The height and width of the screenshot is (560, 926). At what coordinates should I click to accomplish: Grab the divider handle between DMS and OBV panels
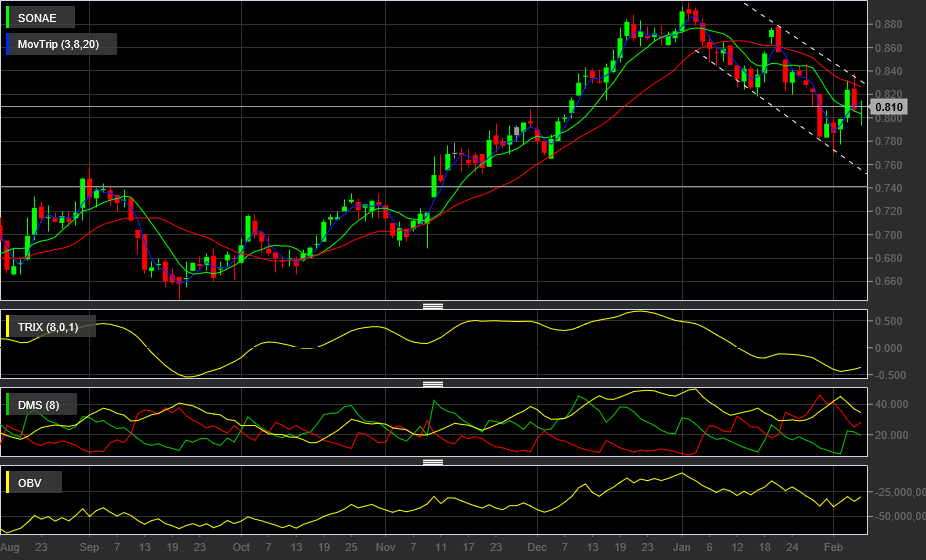pos(433,463)
